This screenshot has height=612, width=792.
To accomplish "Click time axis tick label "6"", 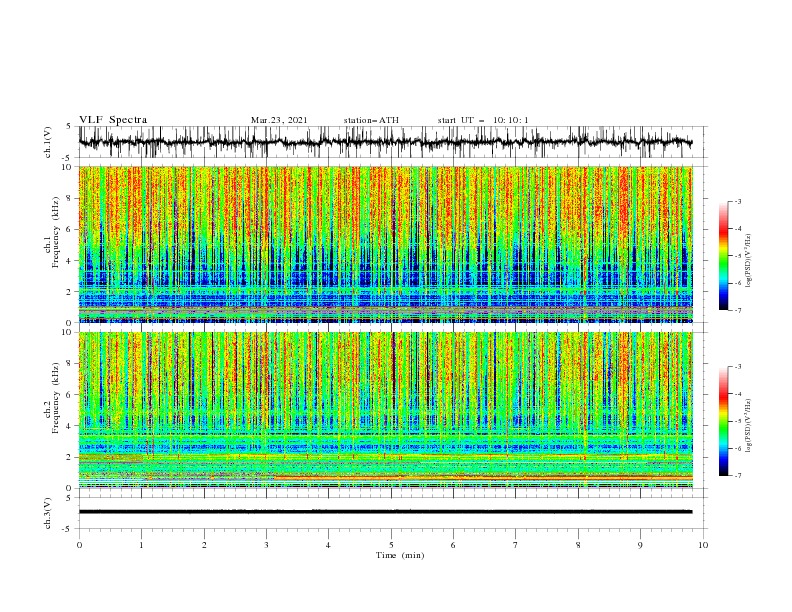I will (x=453, y=545).
